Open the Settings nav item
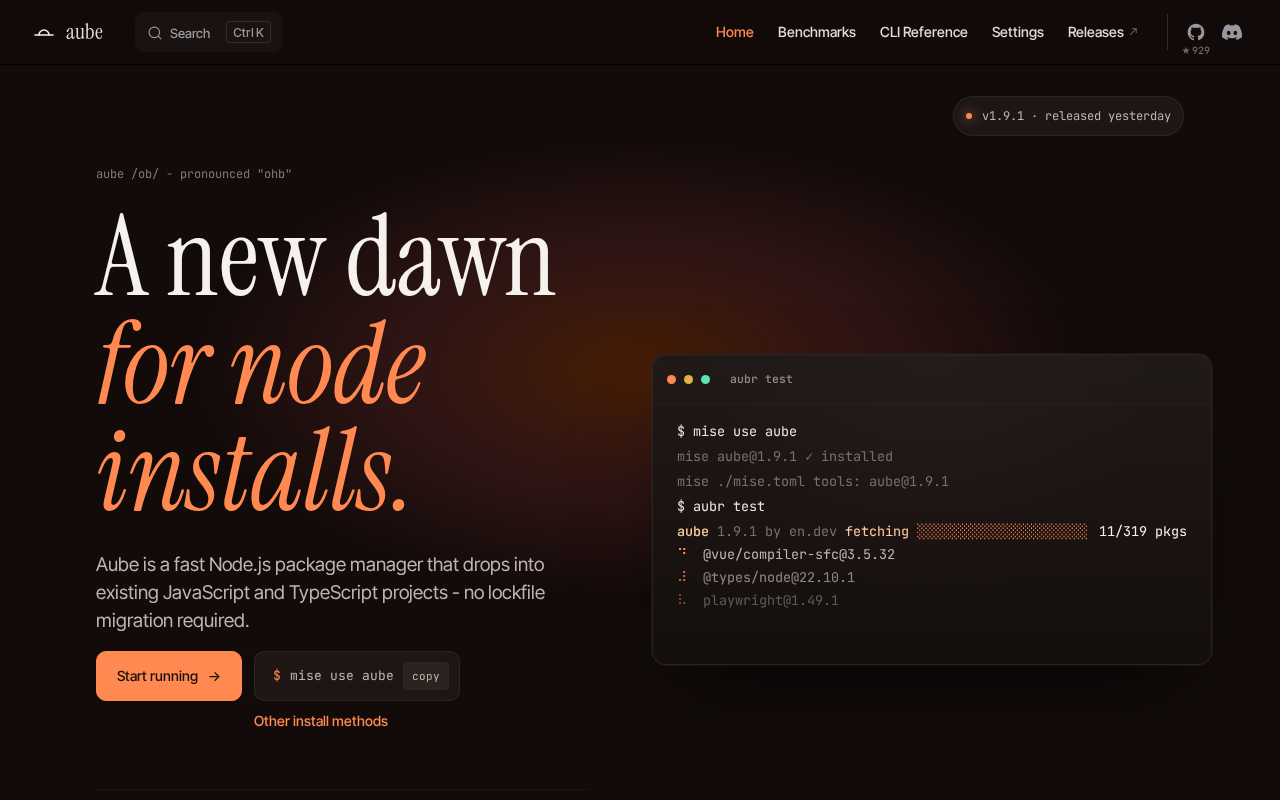 coord(1018,32)
